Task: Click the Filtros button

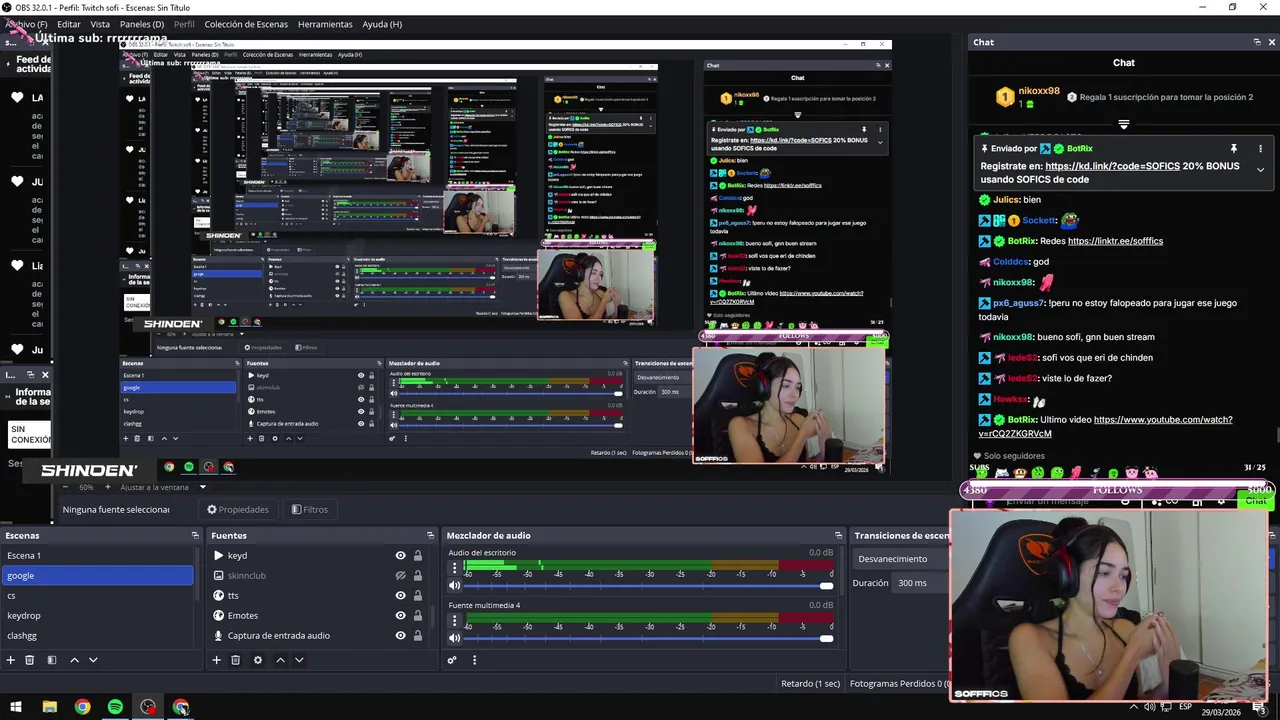Action: click(310, 510)
